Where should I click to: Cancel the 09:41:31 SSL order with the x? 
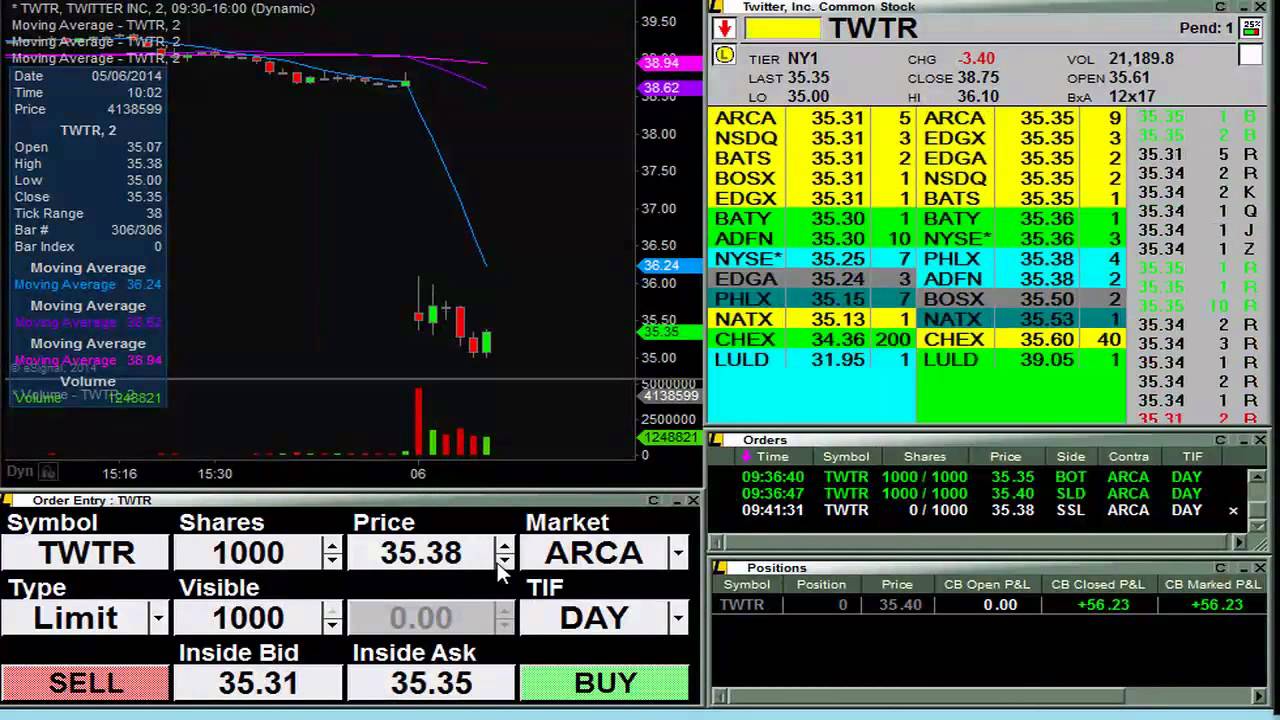pyautogui.click(x=1233, y=511)
